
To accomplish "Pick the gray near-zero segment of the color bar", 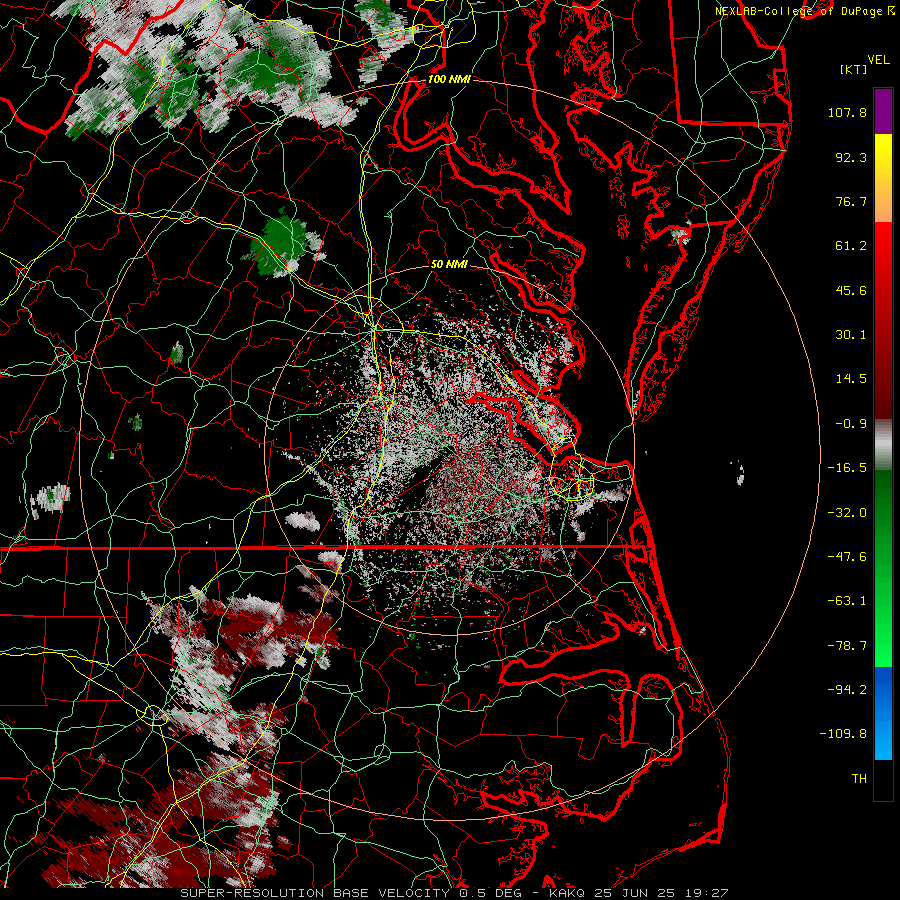I will (x=883, y=445).
